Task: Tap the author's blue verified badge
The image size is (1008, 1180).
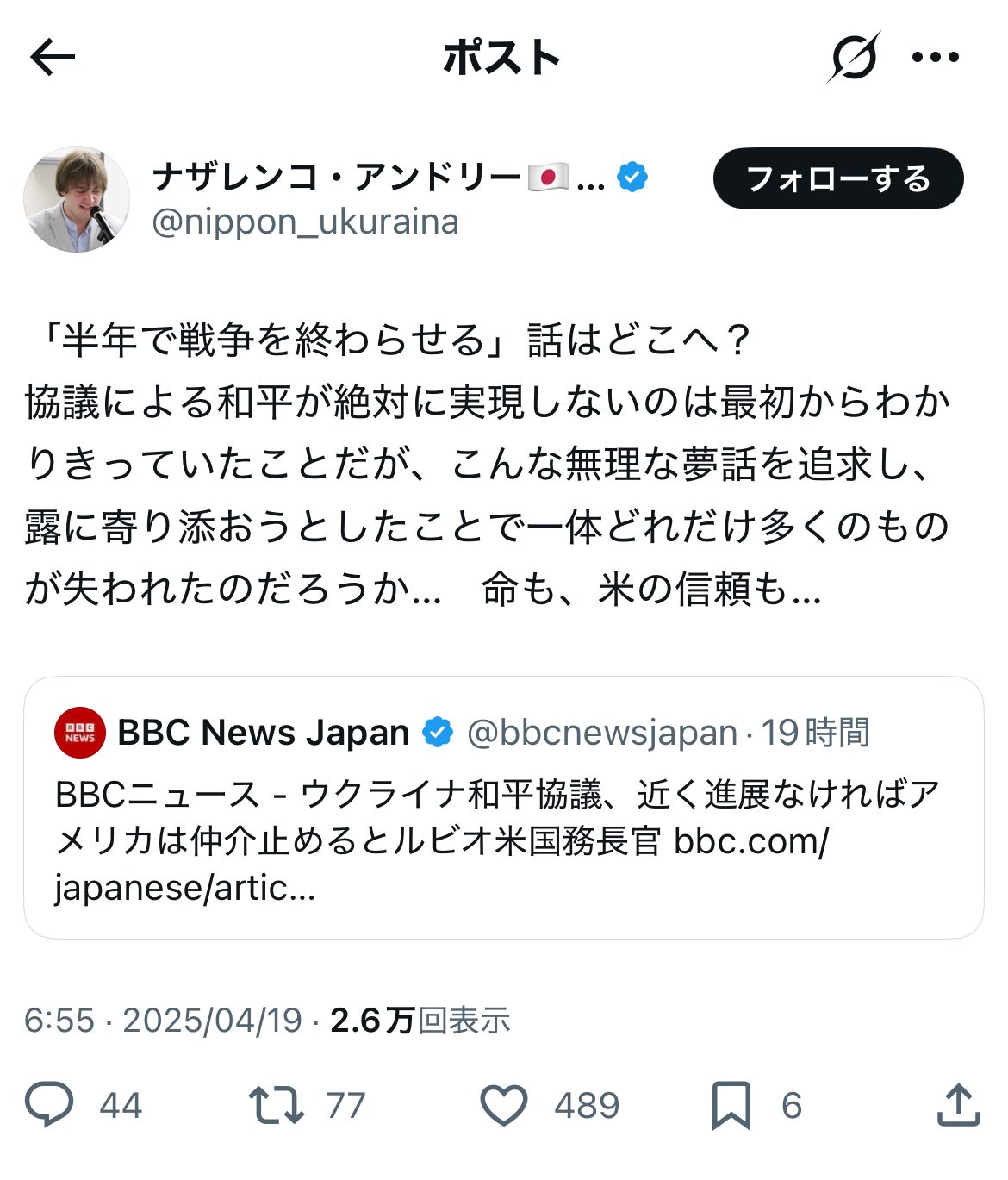Action: [633, 178]
